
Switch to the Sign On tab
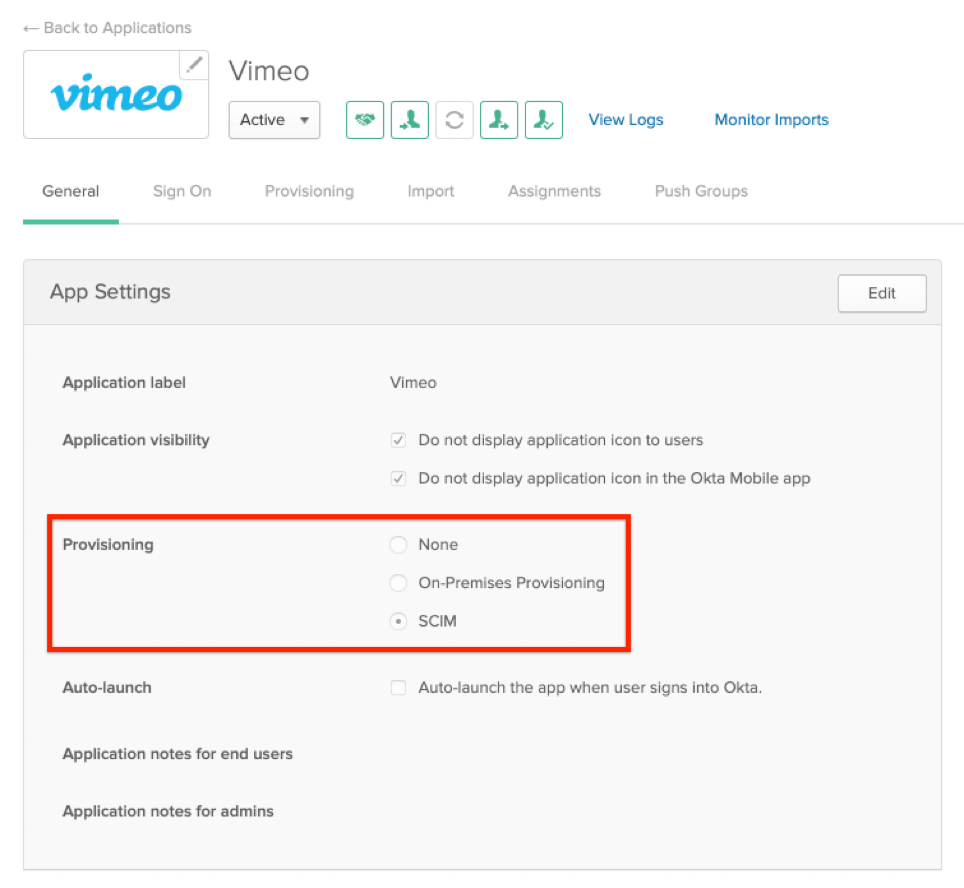click(182, 191)
